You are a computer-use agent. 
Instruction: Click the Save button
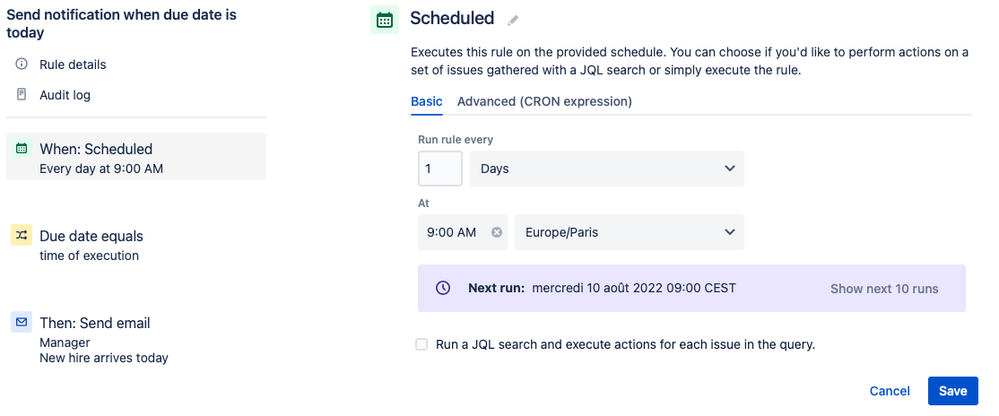(952, 391)
